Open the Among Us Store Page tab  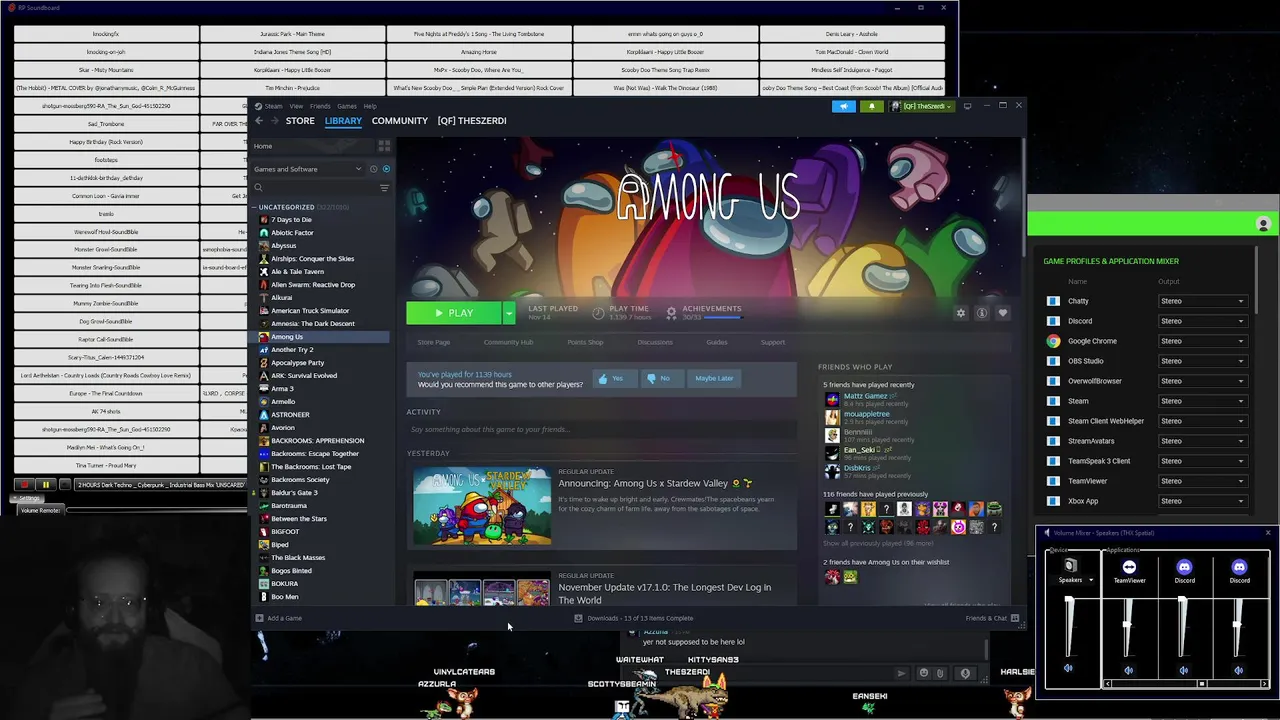coord(434,342)
